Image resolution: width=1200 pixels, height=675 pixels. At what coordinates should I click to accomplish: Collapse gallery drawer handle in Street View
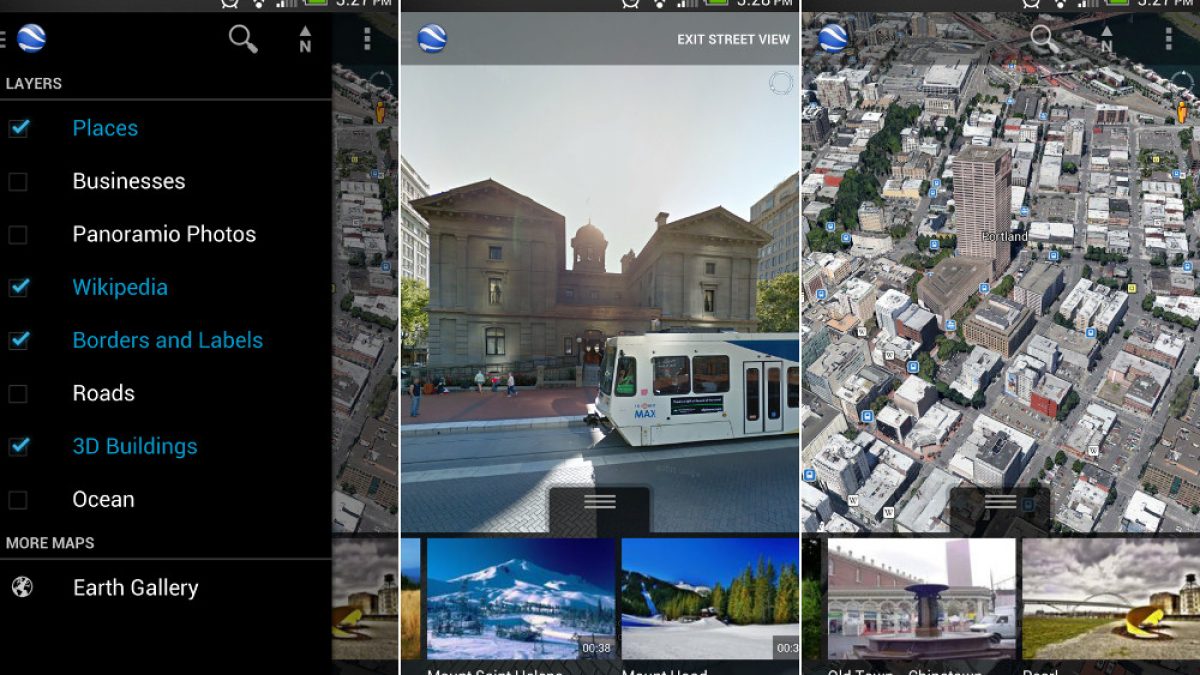(x=599, y=502)
